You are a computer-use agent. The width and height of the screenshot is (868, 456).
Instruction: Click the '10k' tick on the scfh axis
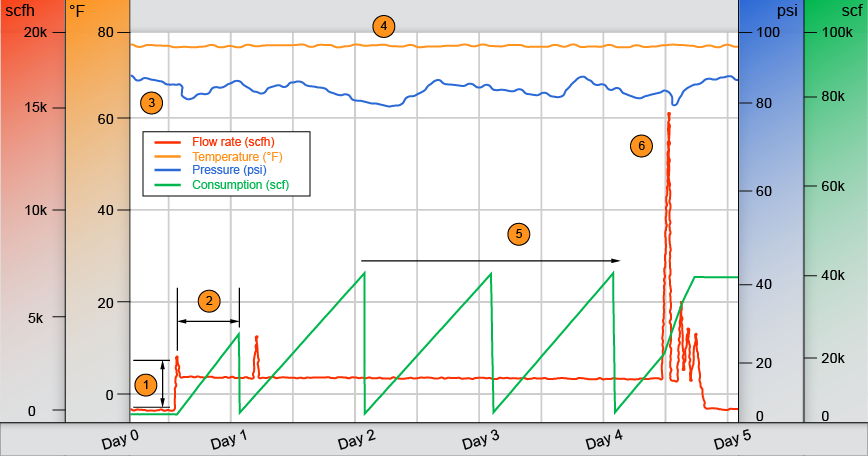(x=35, y=210)
